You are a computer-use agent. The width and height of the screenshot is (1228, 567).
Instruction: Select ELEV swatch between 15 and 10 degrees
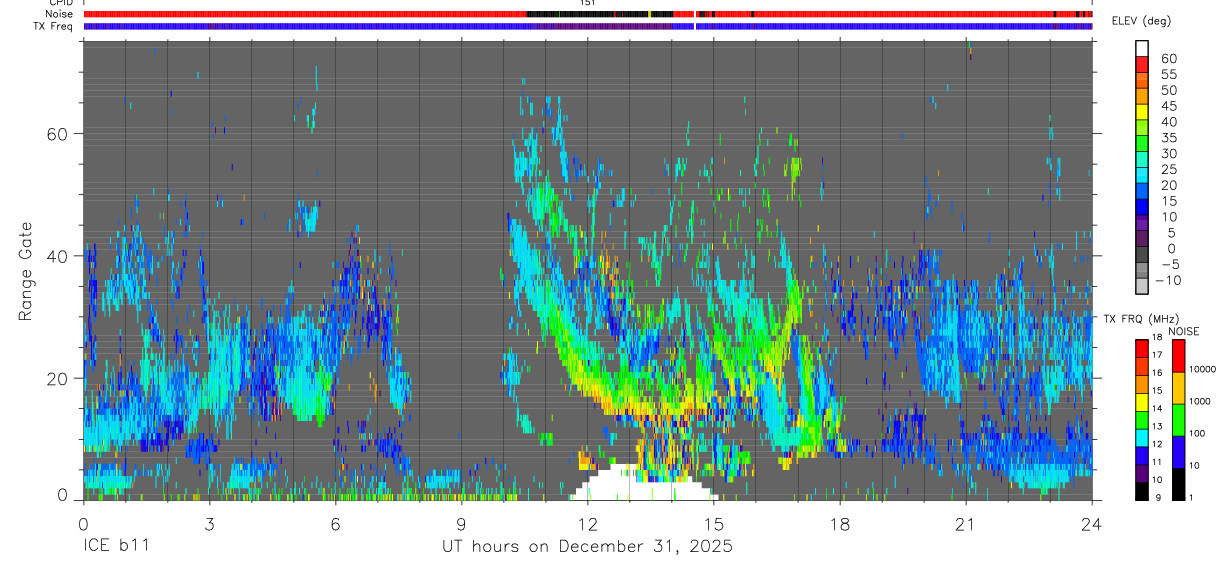[x=1142, y=205]
